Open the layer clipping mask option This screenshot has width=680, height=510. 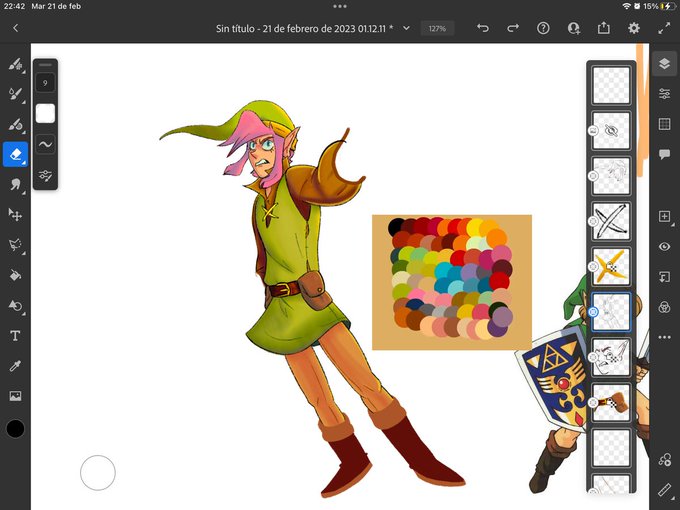pyautogui.click(x=664, y=277)
